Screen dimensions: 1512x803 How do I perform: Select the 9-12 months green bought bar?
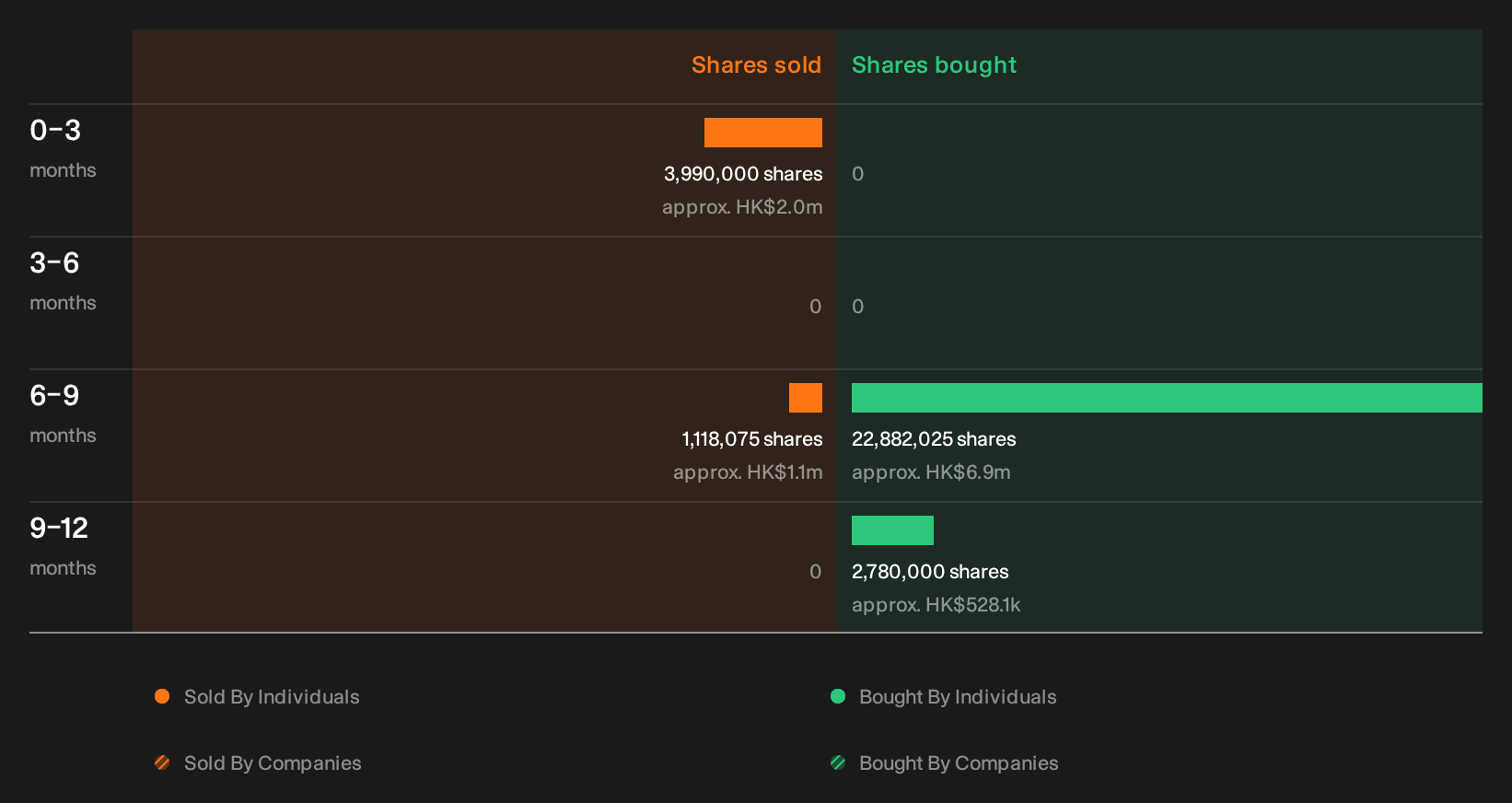pos(892,530)
